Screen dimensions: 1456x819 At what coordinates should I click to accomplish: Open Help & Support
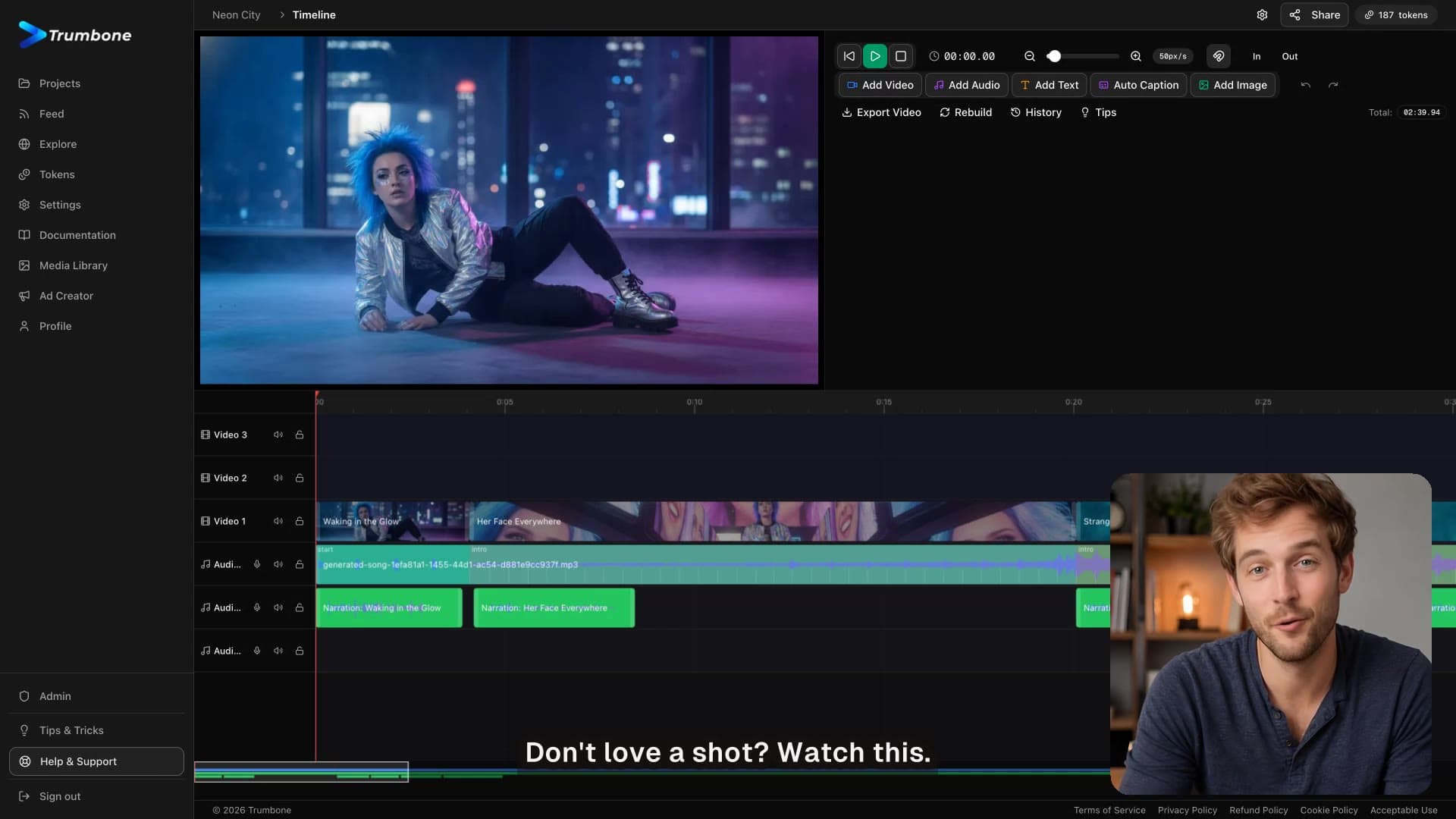pyautogui.click(x=96, y=761)
